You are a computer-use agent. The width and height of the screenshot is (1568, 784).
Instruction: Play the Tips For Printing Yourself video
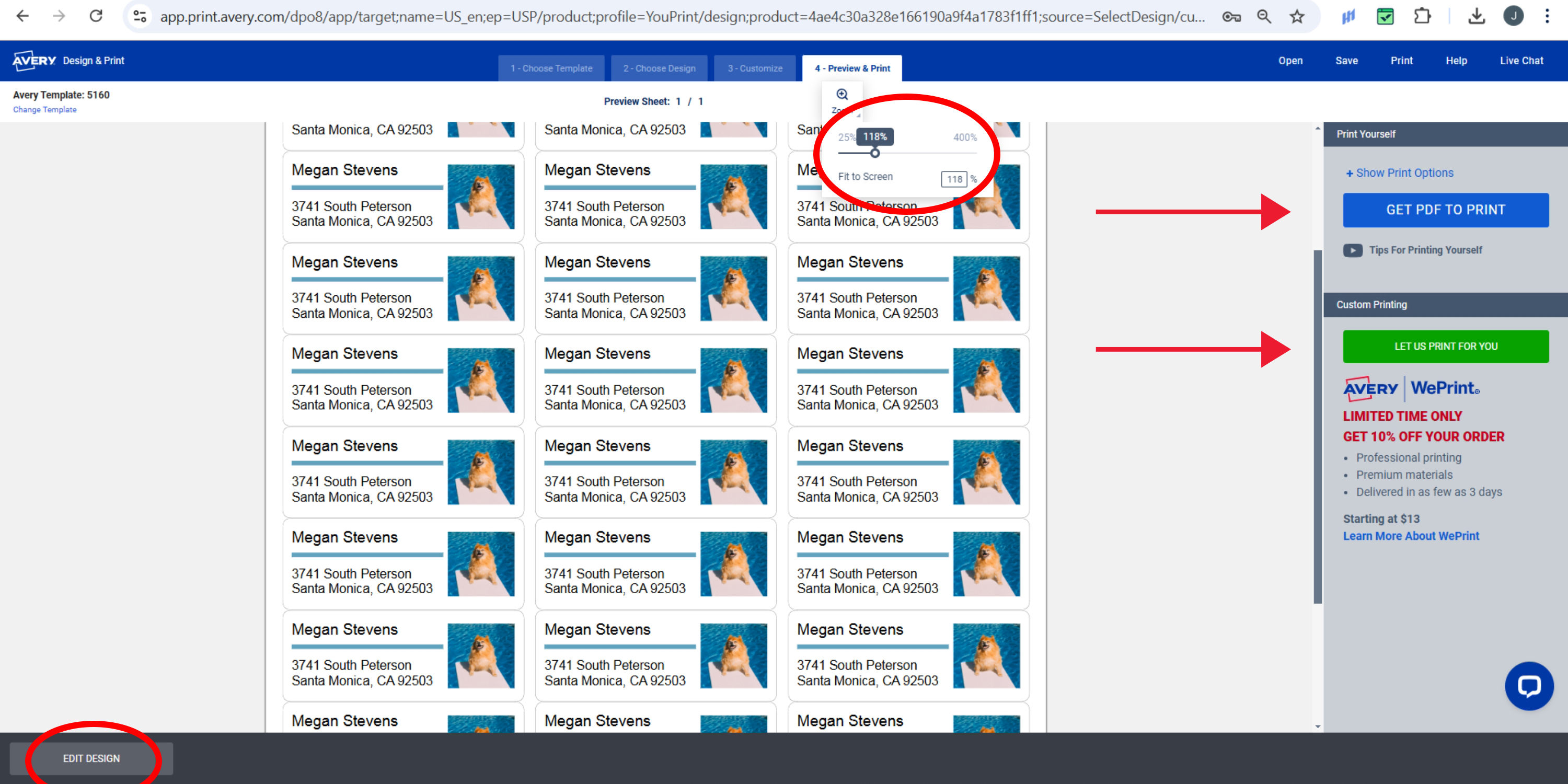coord(1353,249)
